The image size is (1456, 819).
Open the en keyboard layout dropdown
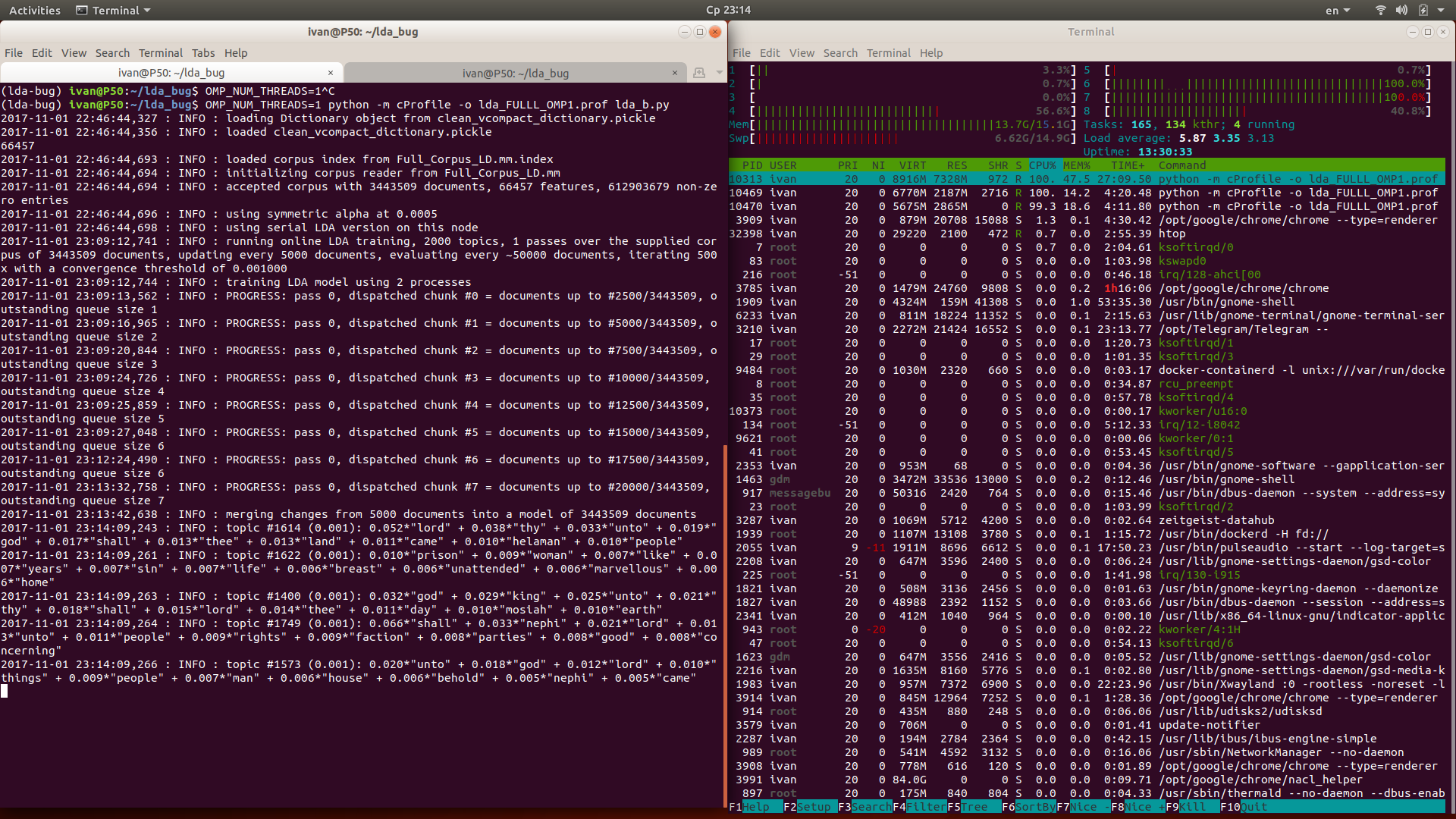(x=1338, y=11)
